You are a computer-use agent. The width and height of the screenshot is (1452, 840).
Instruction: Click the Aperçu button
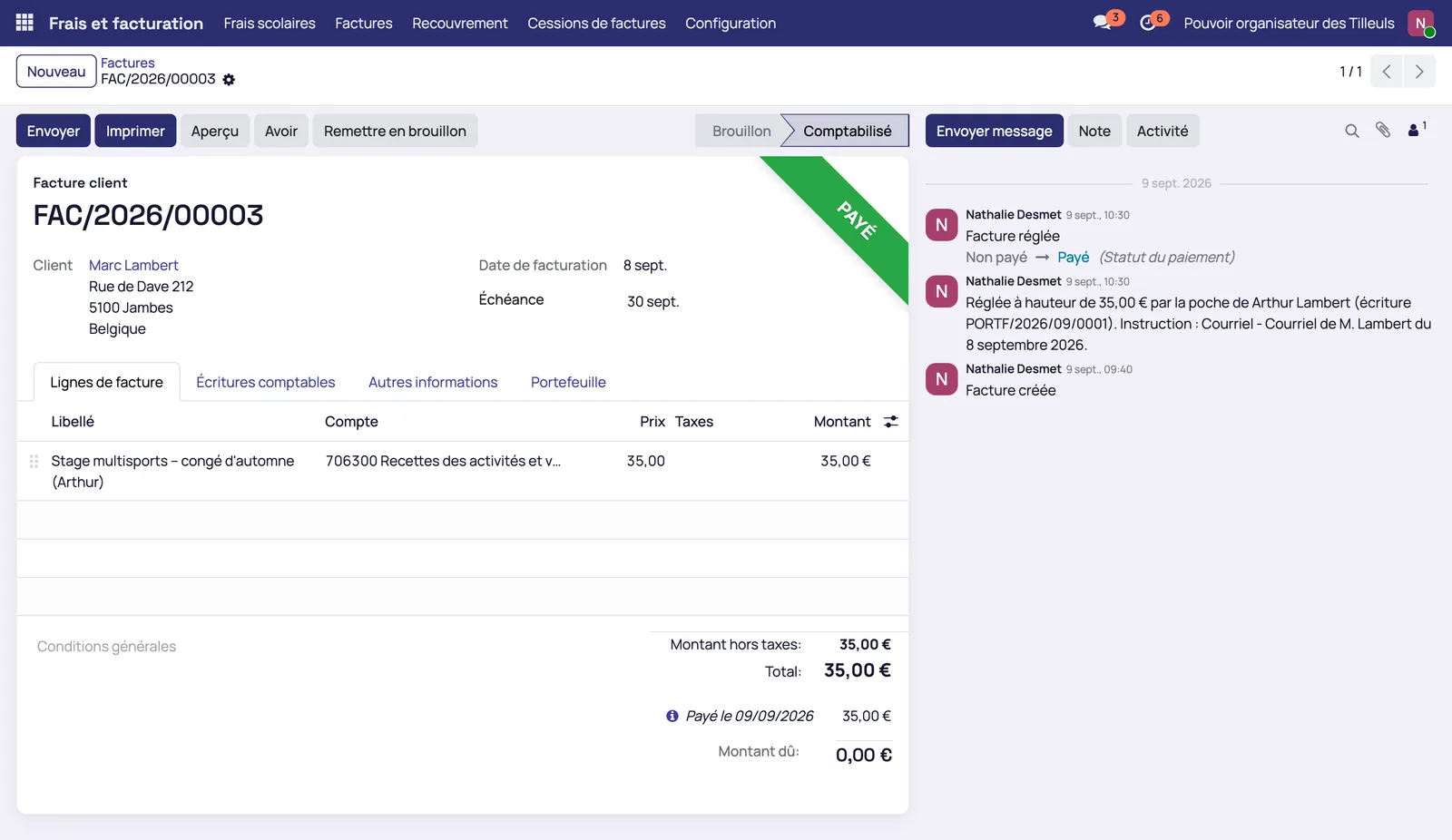point(215,131)
